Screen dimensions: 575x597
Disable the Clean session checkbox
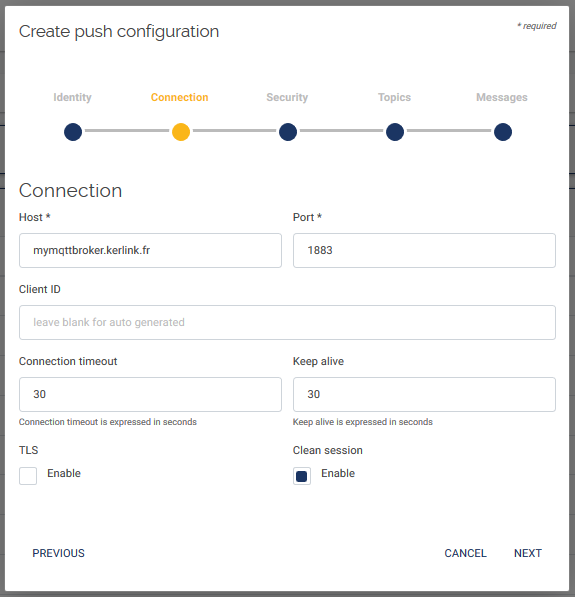tap(302, 476)
